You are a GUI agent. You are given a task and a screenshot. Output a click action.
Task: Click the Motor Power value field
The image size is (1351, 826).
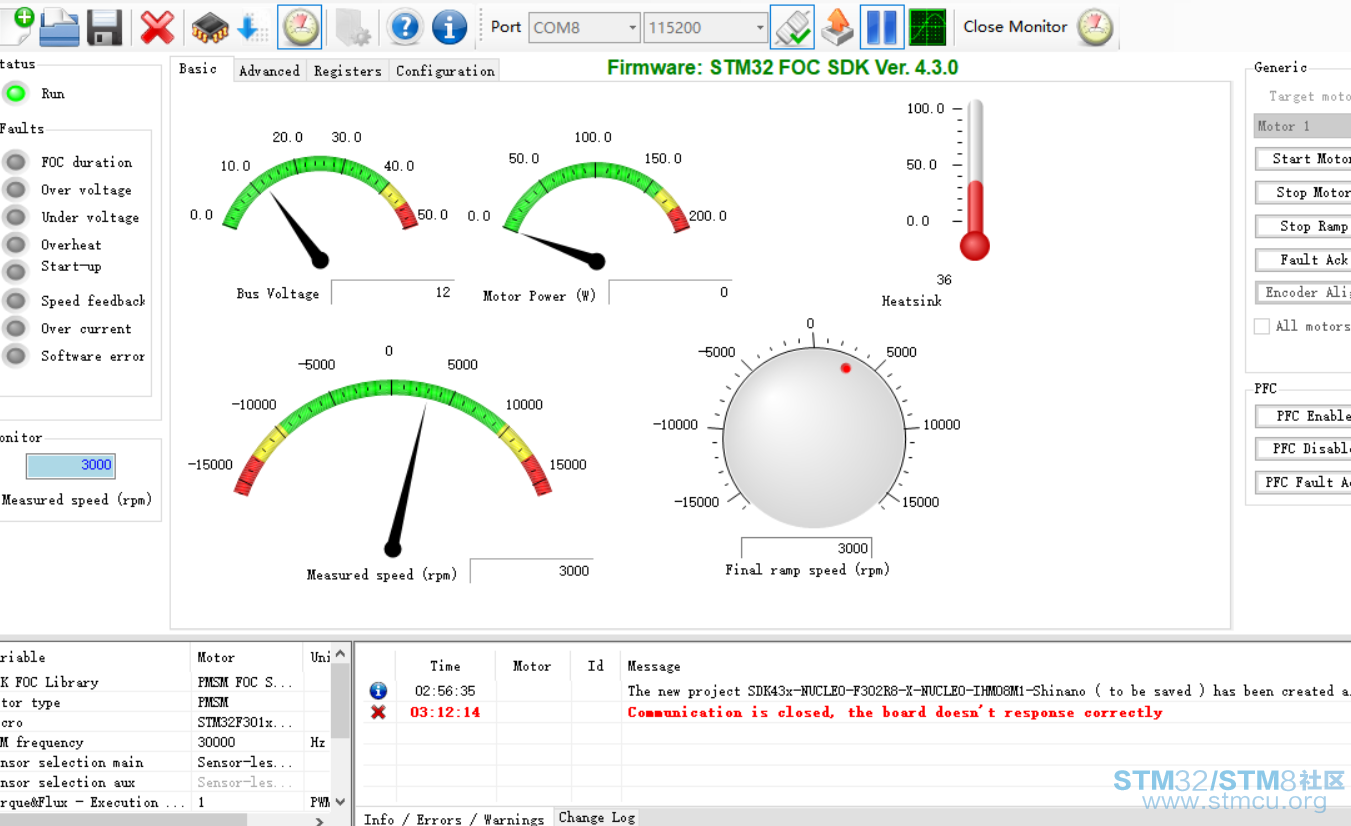(x=670, y=292)
